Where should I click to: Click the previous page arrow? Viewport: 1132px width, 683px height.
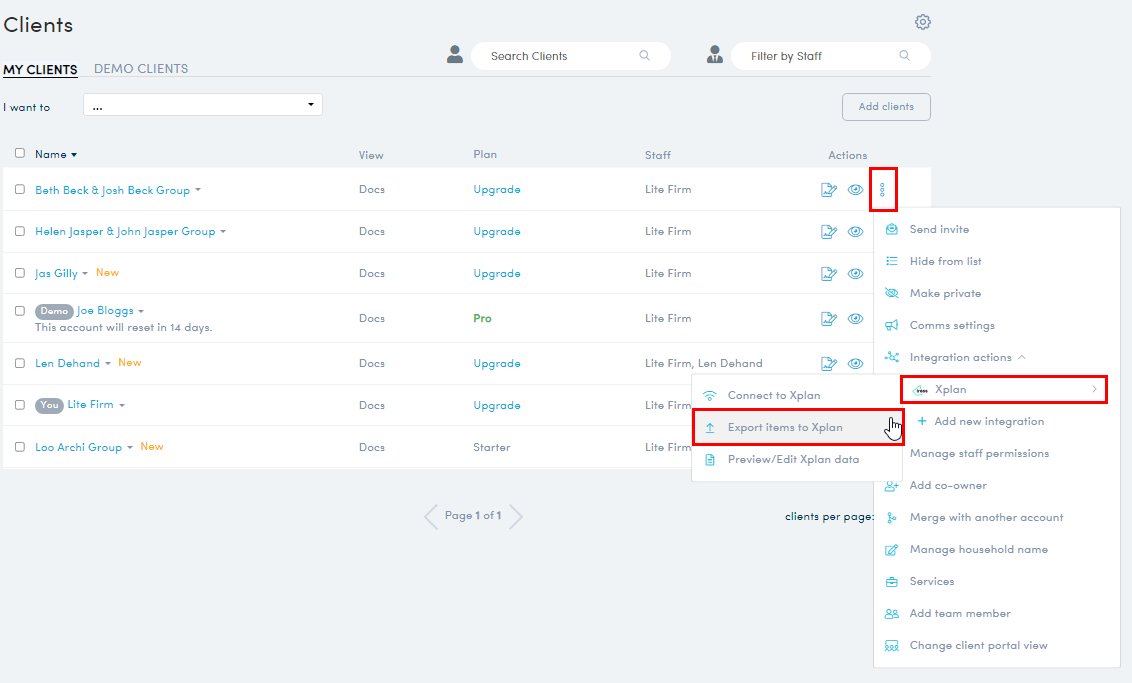point(431,516)
